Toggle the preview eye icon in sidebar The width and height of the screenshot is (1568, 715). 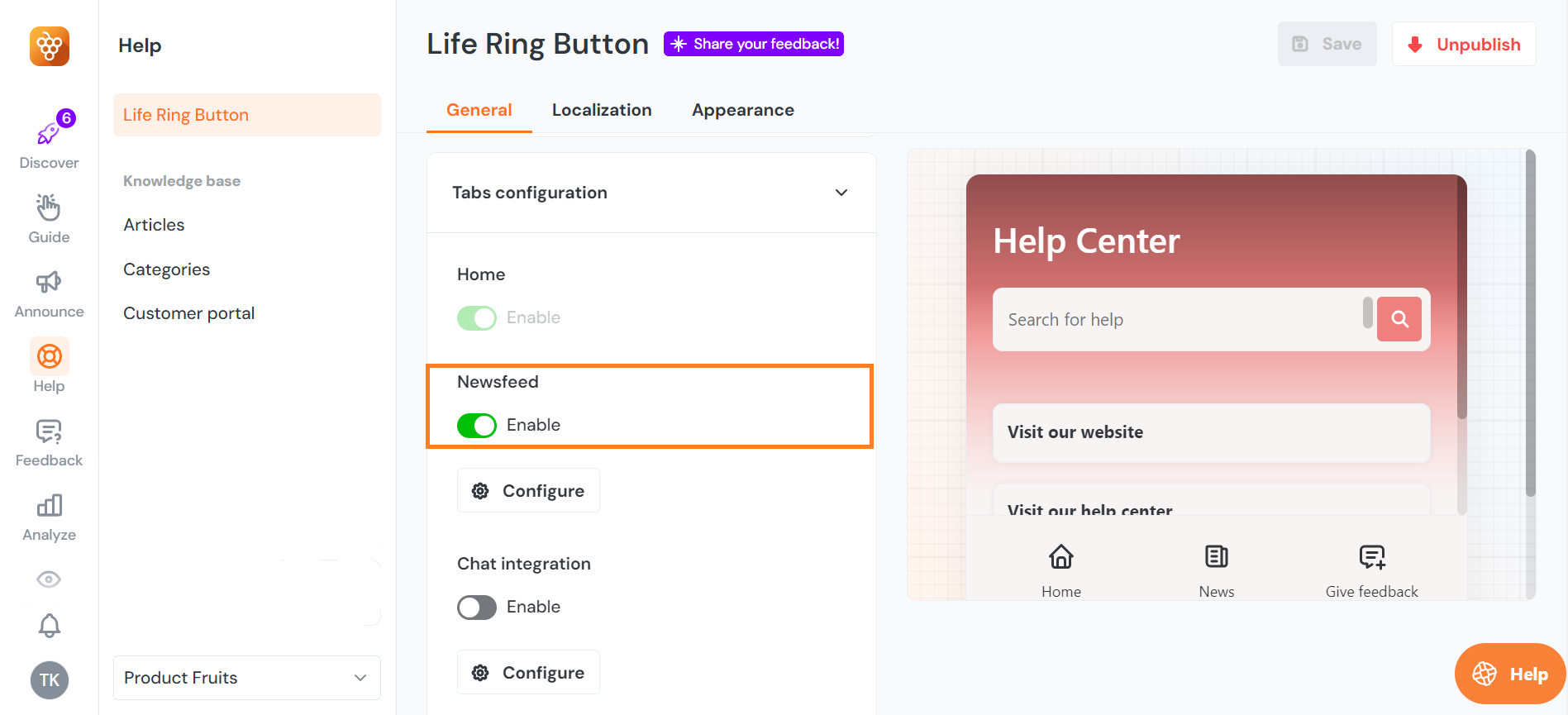click(x=49, y=579)
